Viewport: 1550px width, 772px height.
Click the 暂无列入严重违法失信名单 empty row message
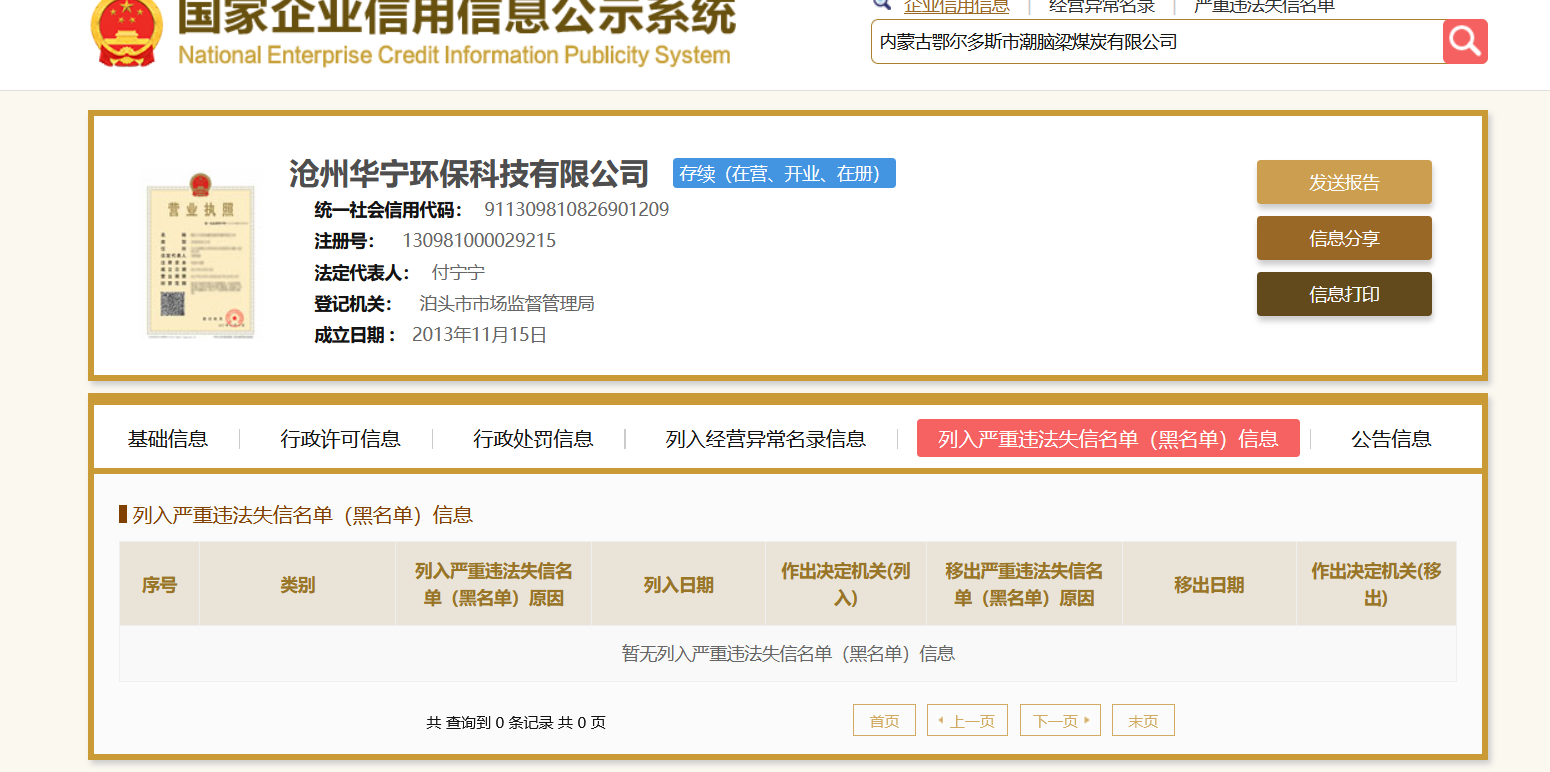pos(788,654)
